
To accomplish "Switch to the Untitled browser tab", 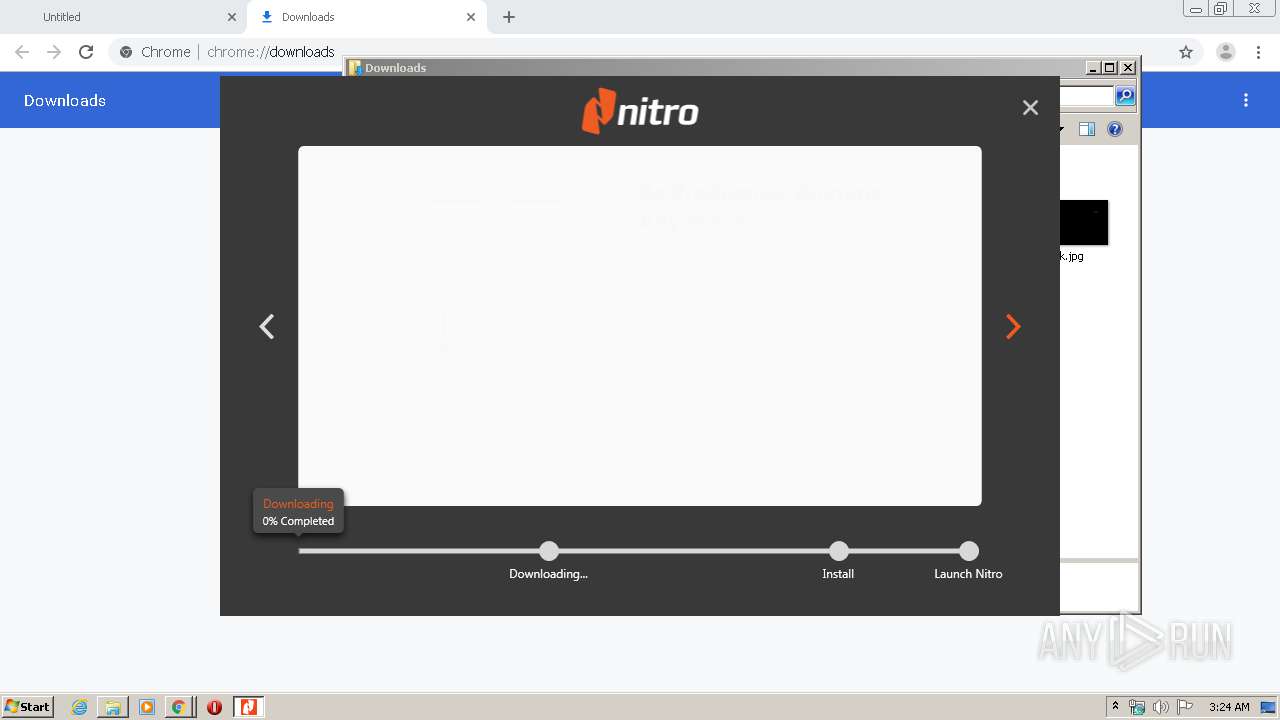I will [x=123, y=17].
